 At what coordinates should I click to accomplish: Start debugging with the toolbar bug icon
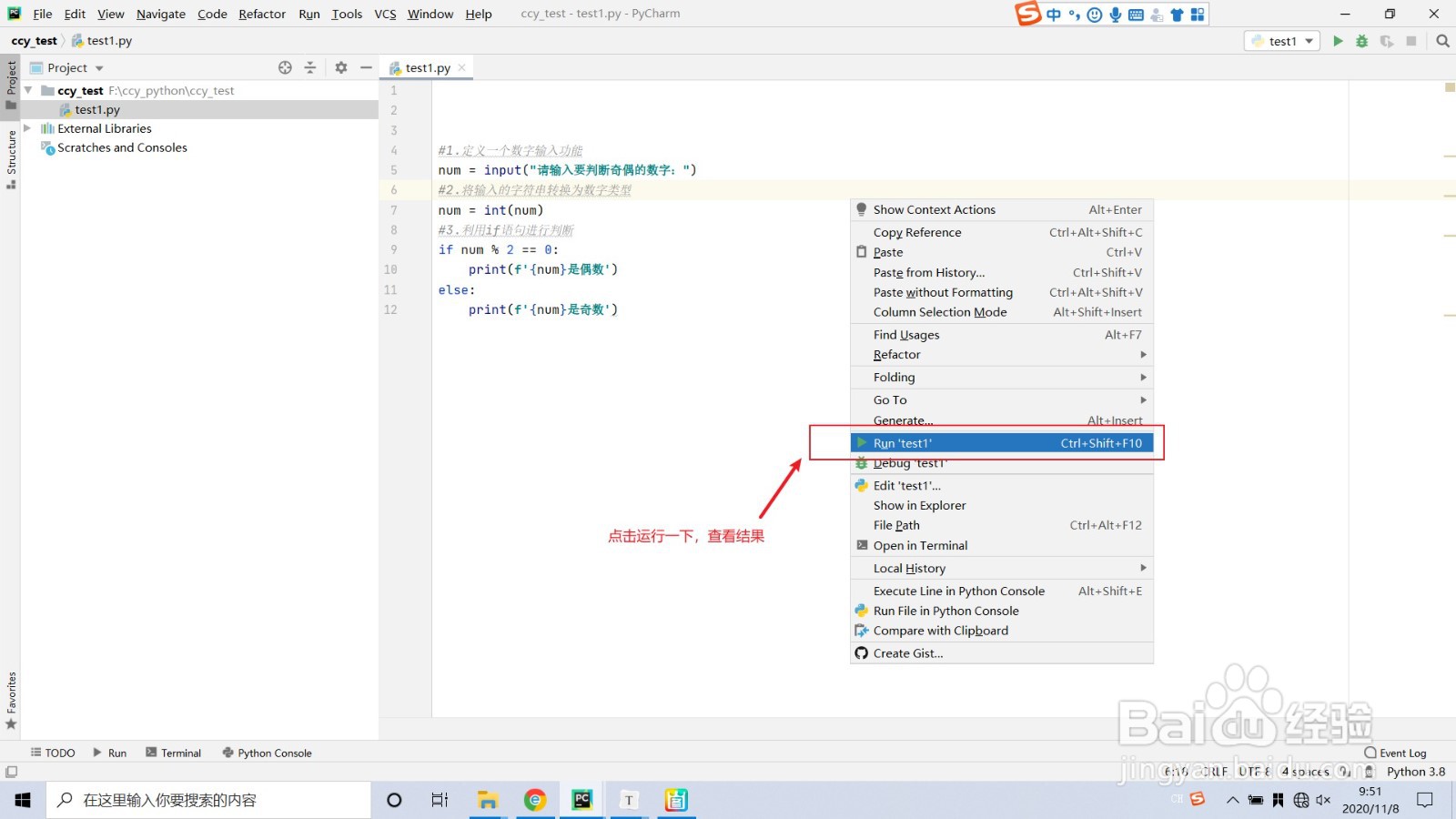click(1362, 41)
